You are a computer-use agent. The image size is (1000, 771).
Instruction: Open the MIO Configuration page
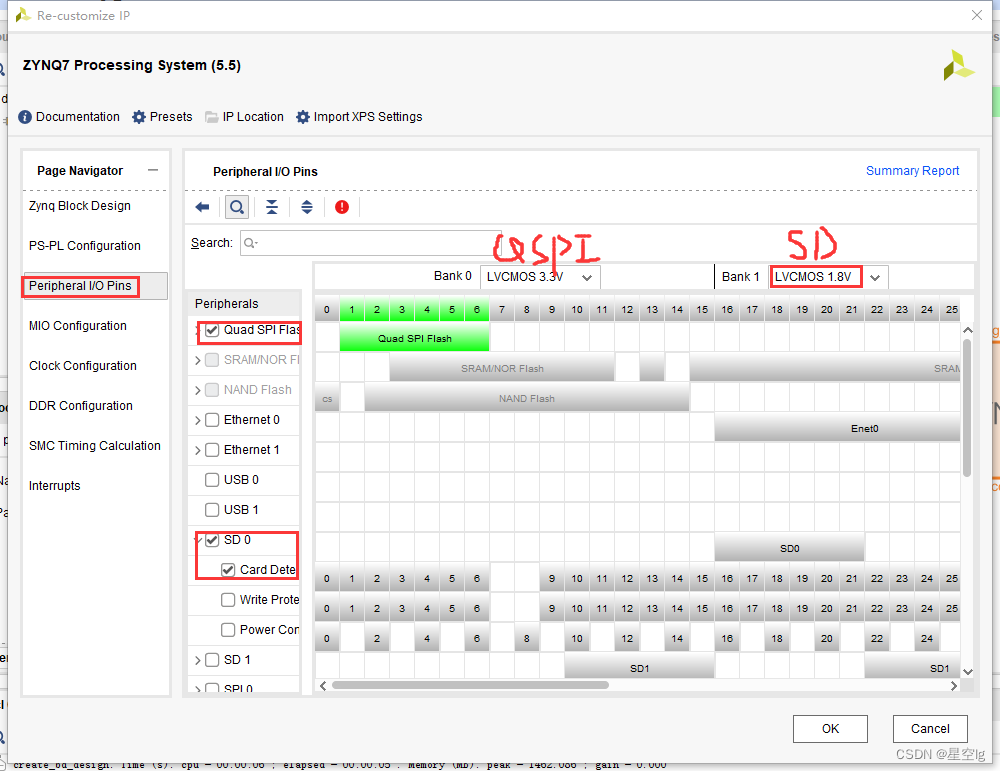click(x=78, y=326)
